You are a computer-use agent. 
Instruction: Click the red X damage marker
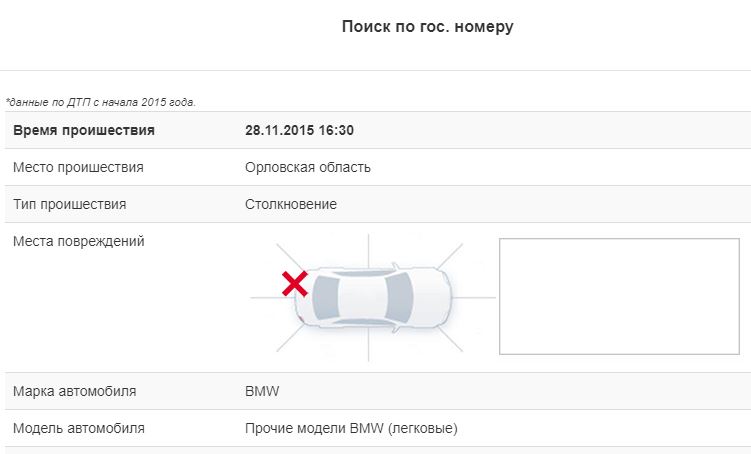(x=294, y=284)
